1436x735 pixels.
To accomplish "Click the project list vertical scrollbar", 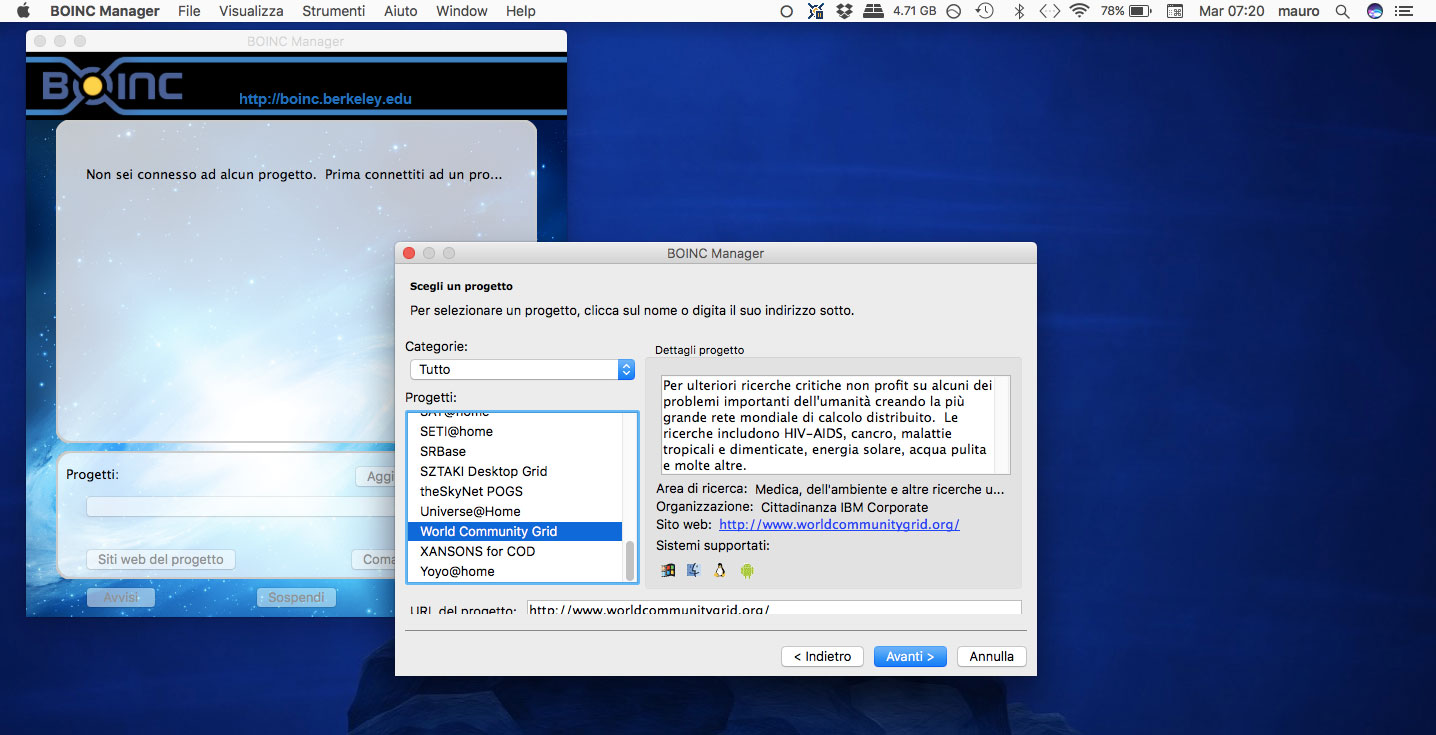I will [x=630, y=560].
